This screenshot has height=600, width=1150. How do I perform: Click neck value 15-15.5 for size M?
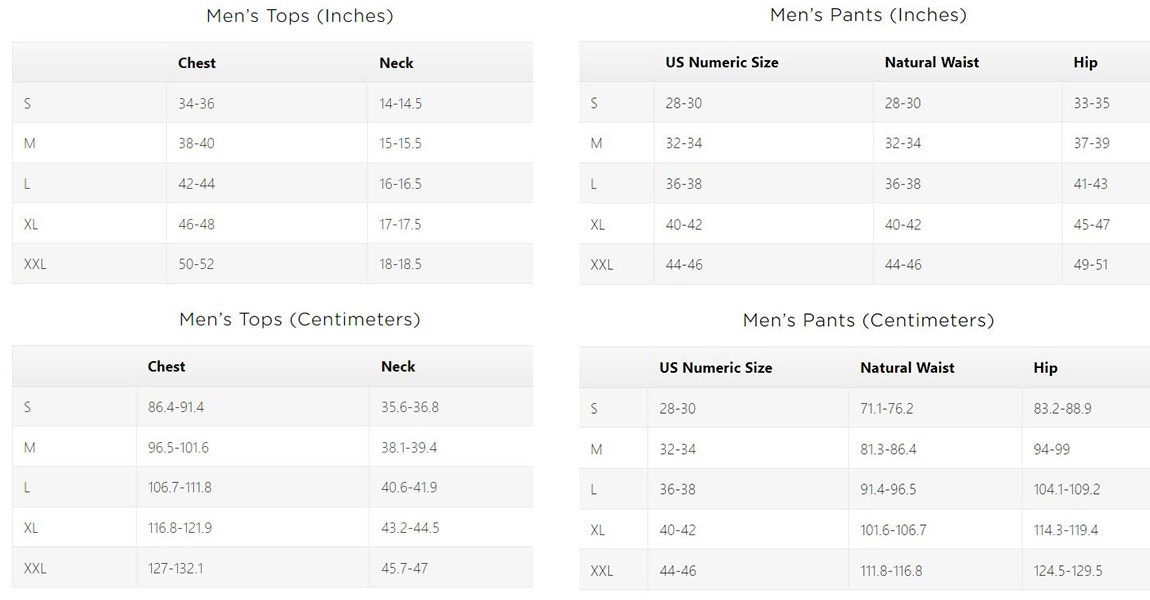point(400,144)
